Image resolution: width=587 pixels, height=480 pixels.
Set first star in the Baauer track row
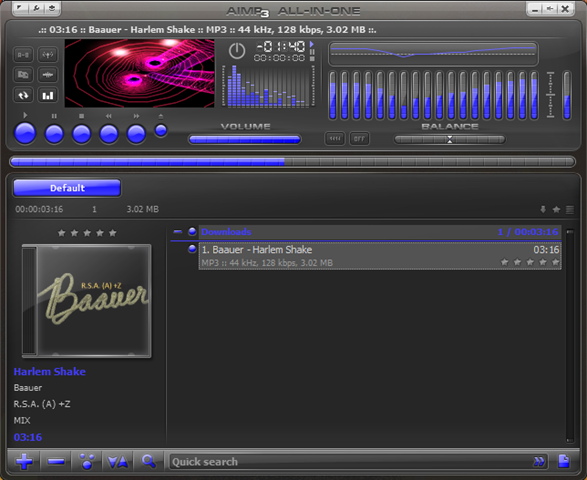(x=505, y=262)
